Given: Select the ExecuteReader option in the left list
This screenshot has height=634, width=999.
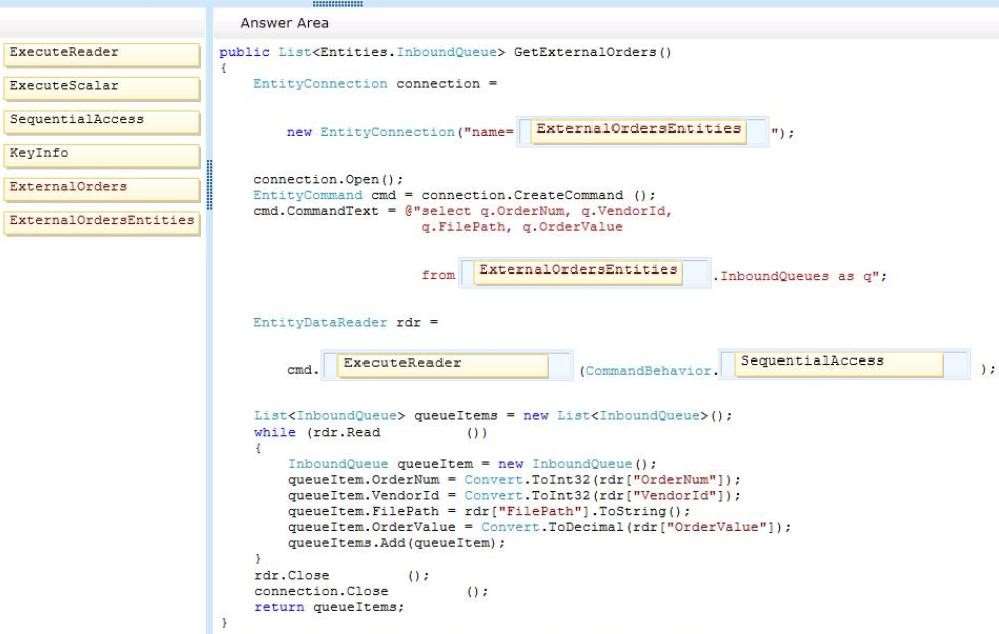Looking at the screenshot, I should (x=101, y=54).
